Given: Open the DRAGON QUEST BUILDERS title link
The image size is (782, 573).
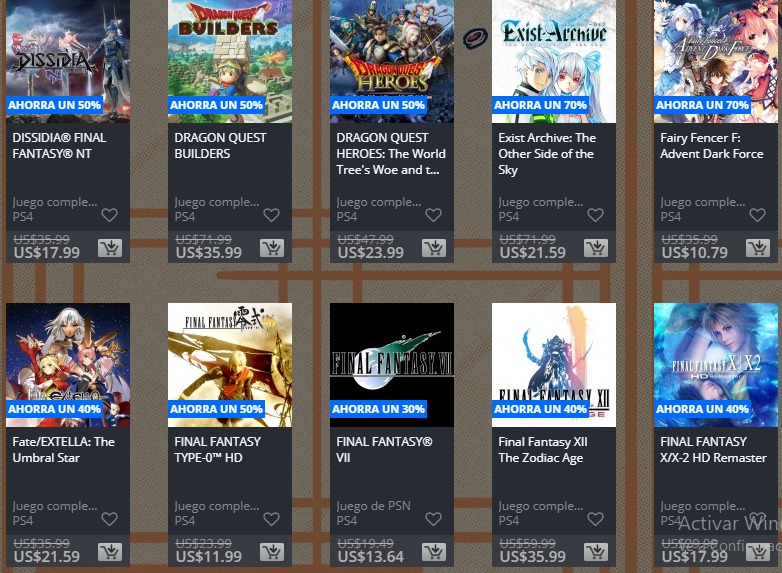Looking at the screenshot, I should point(220,146).
